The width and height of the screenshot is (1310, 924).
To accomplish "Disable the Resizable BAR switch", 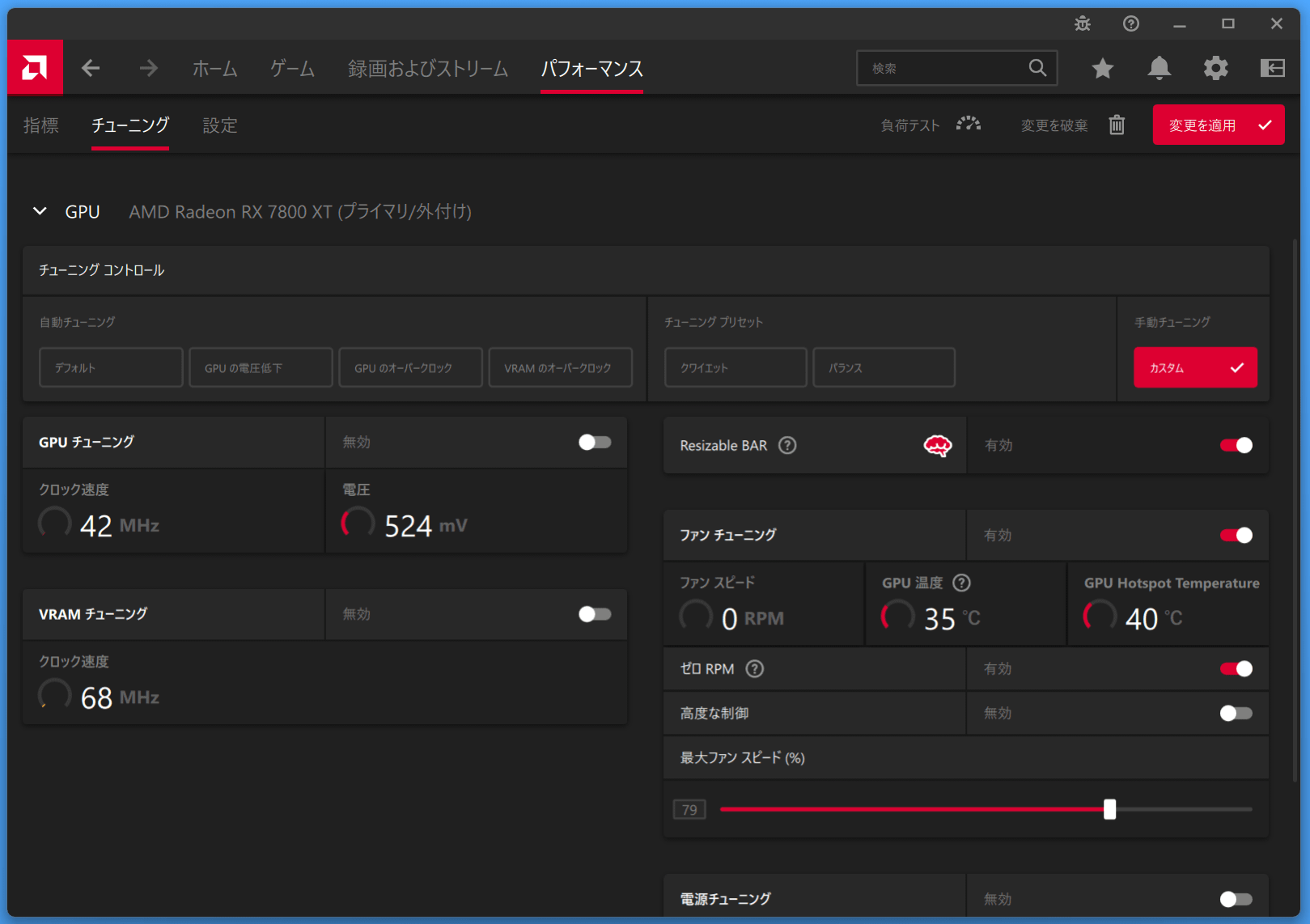I will 1236,445.
